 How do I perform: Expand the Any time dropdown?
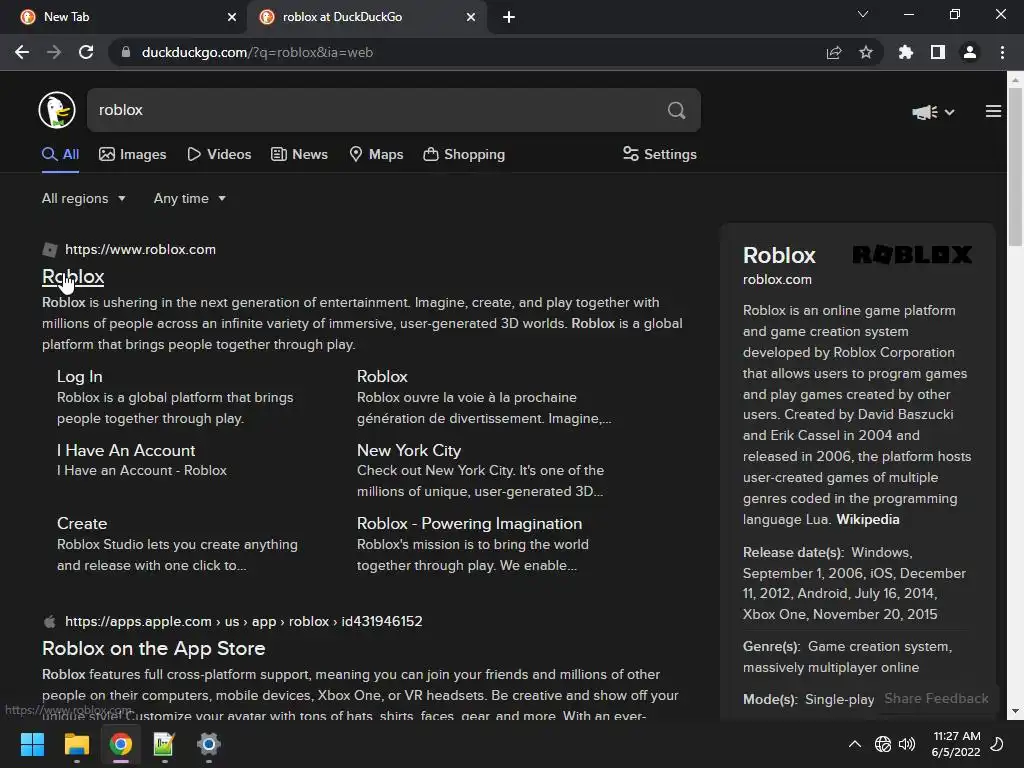point(189,199)
